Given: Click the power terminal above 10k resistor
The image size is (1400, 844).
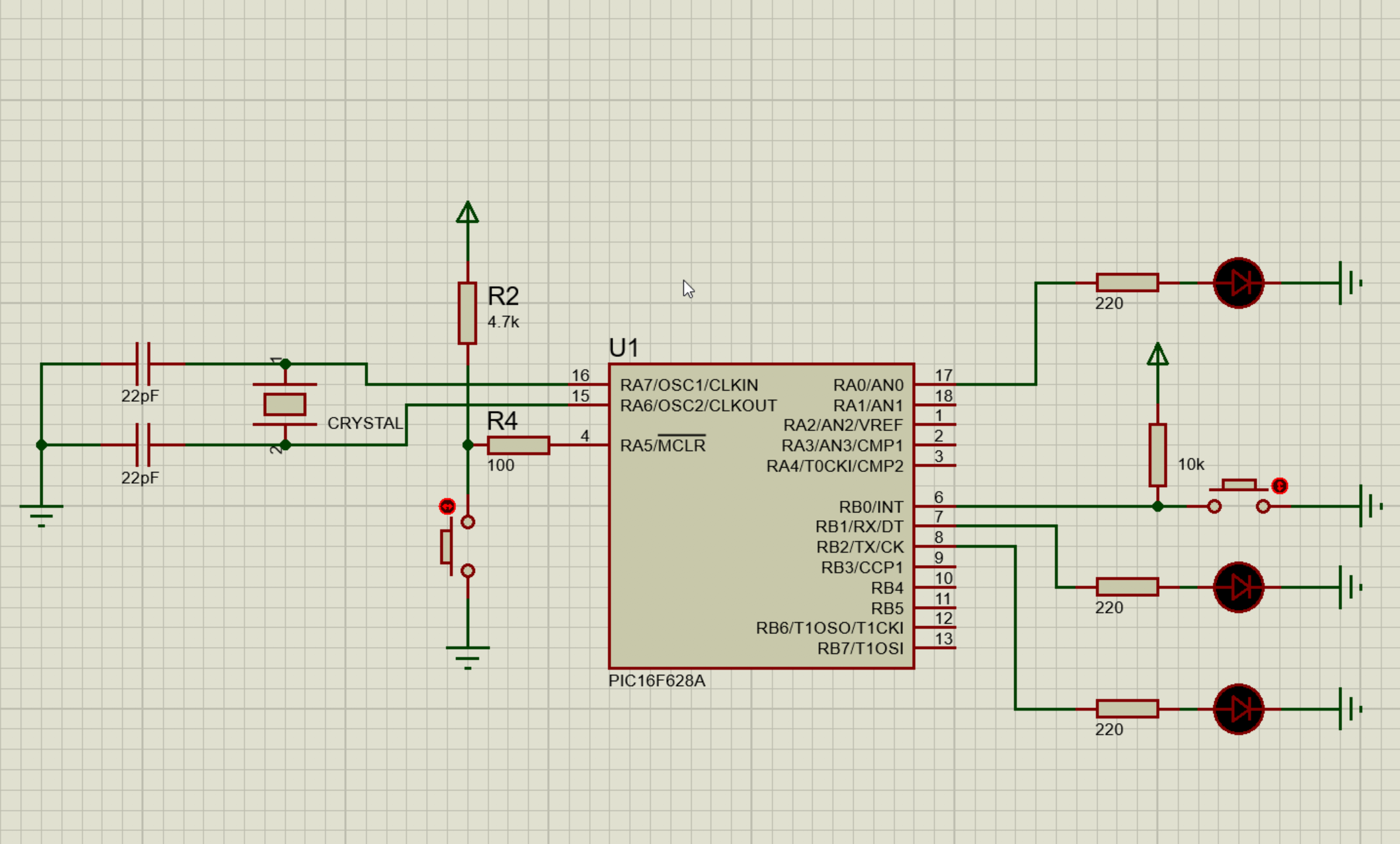Looking at the screenshot, I should pos(1157,356).
